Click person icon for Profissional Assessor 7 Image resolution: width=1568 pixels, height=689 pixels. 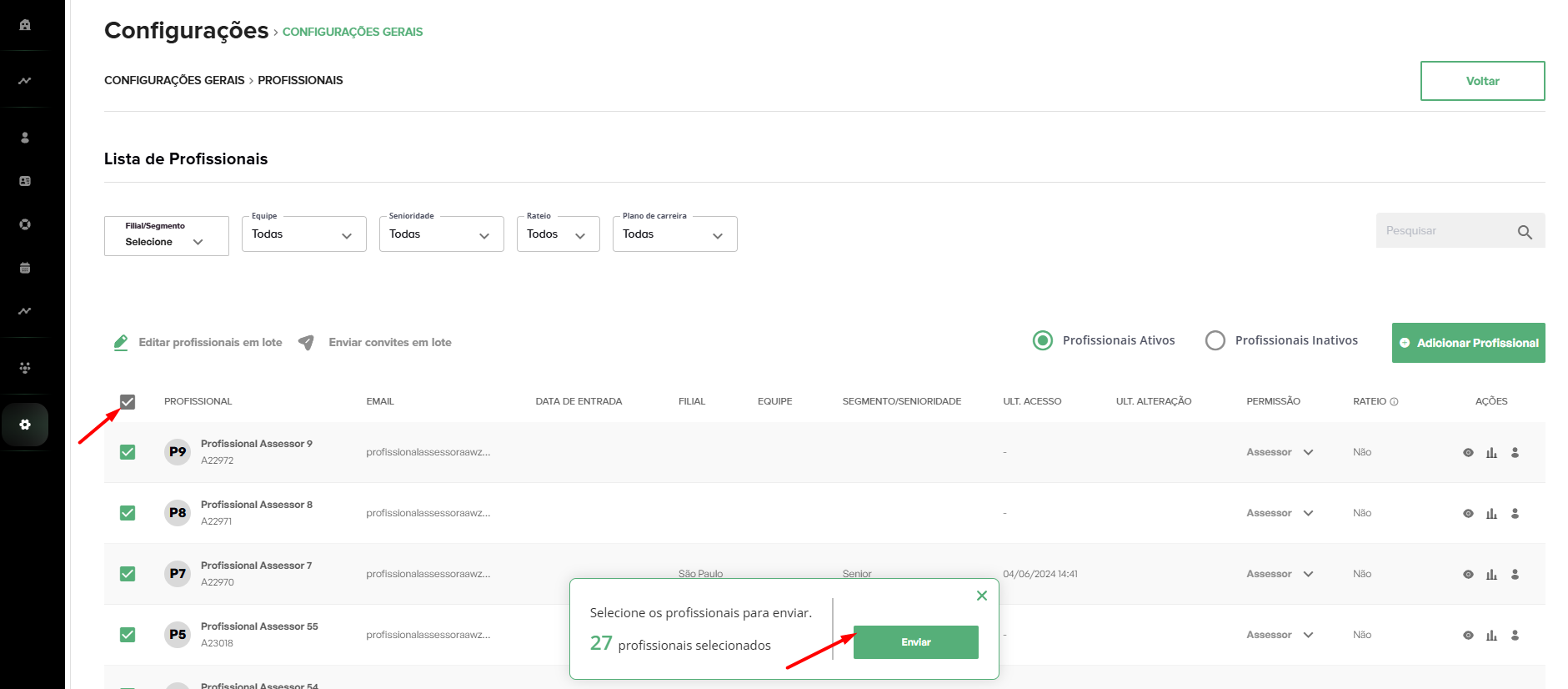point(1515,575)
